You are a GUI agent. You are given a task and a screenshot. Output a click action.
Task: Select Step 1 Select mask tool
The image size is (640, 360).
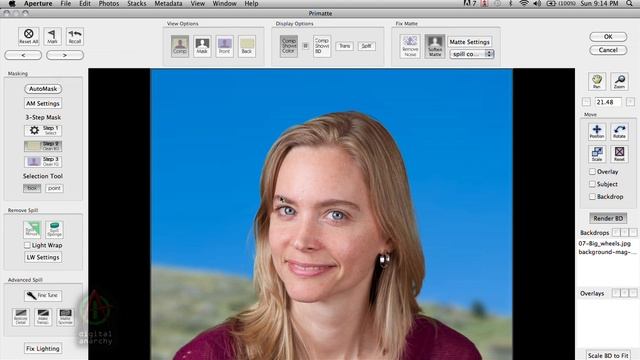[43, 131]
